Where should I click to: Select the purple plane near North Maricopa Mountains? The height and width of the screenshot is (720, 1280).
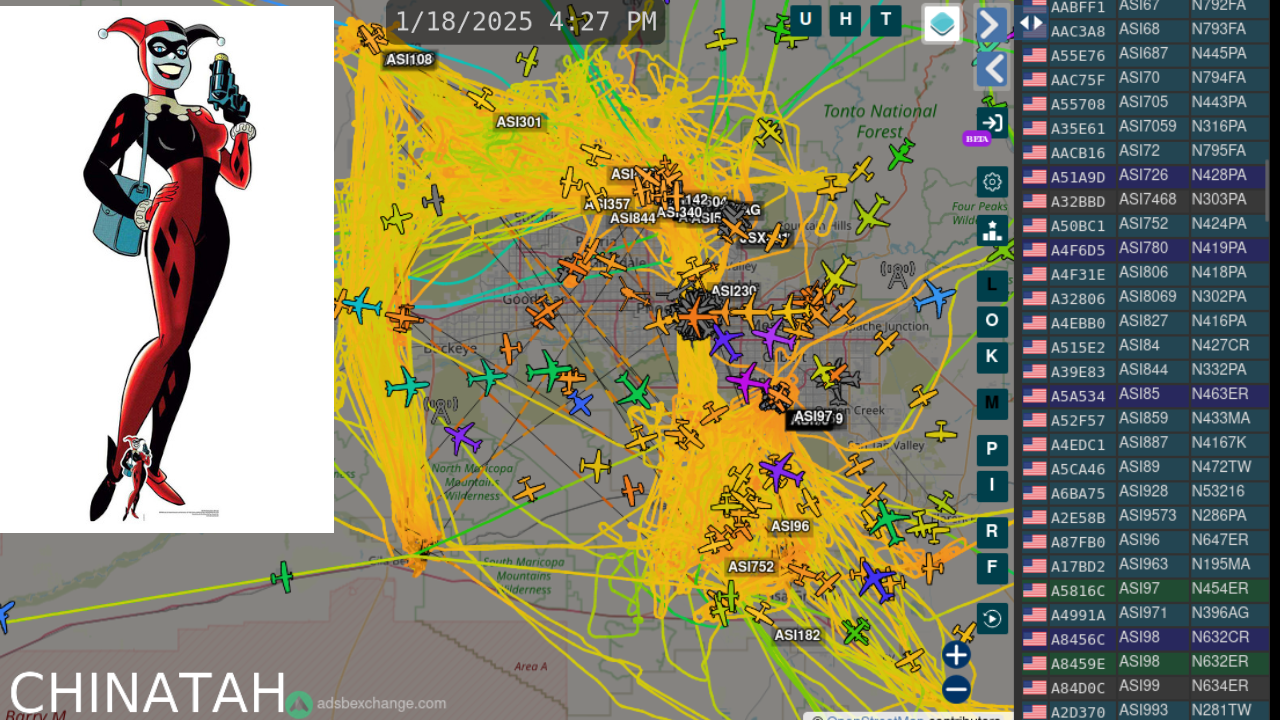[x=463, y=437]
